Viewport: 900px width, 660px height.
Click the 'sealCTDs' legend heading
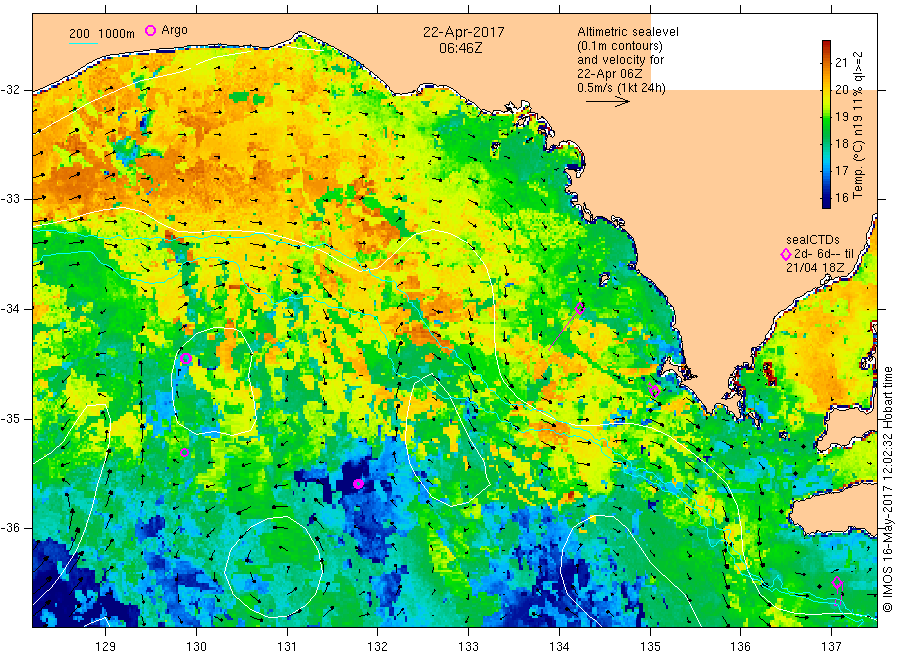click(x=813, y=240)
